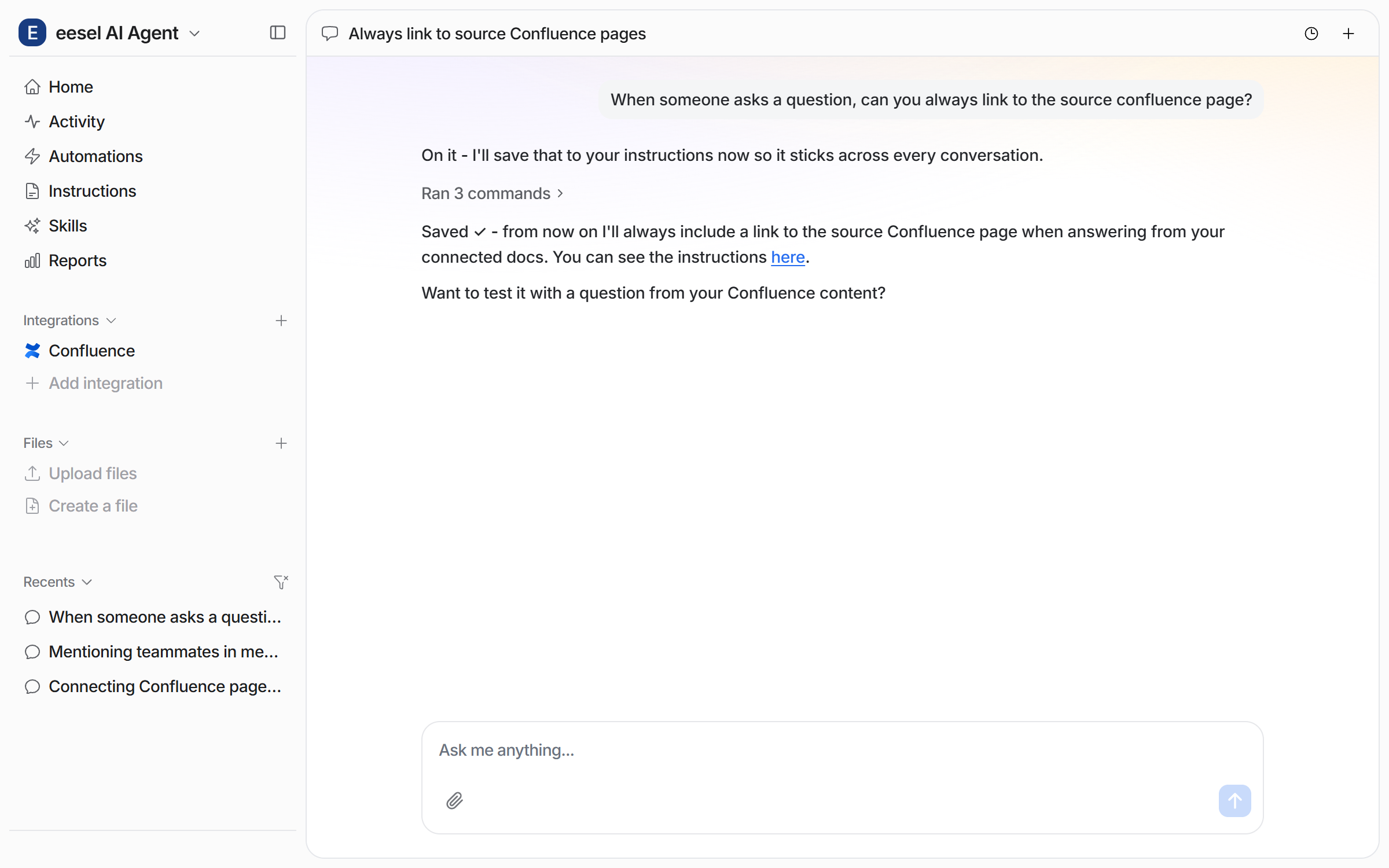The width and height of the screenshot is (1389, 868).
Task: Click the Instructions document icon
Action: tap(32, 191)
